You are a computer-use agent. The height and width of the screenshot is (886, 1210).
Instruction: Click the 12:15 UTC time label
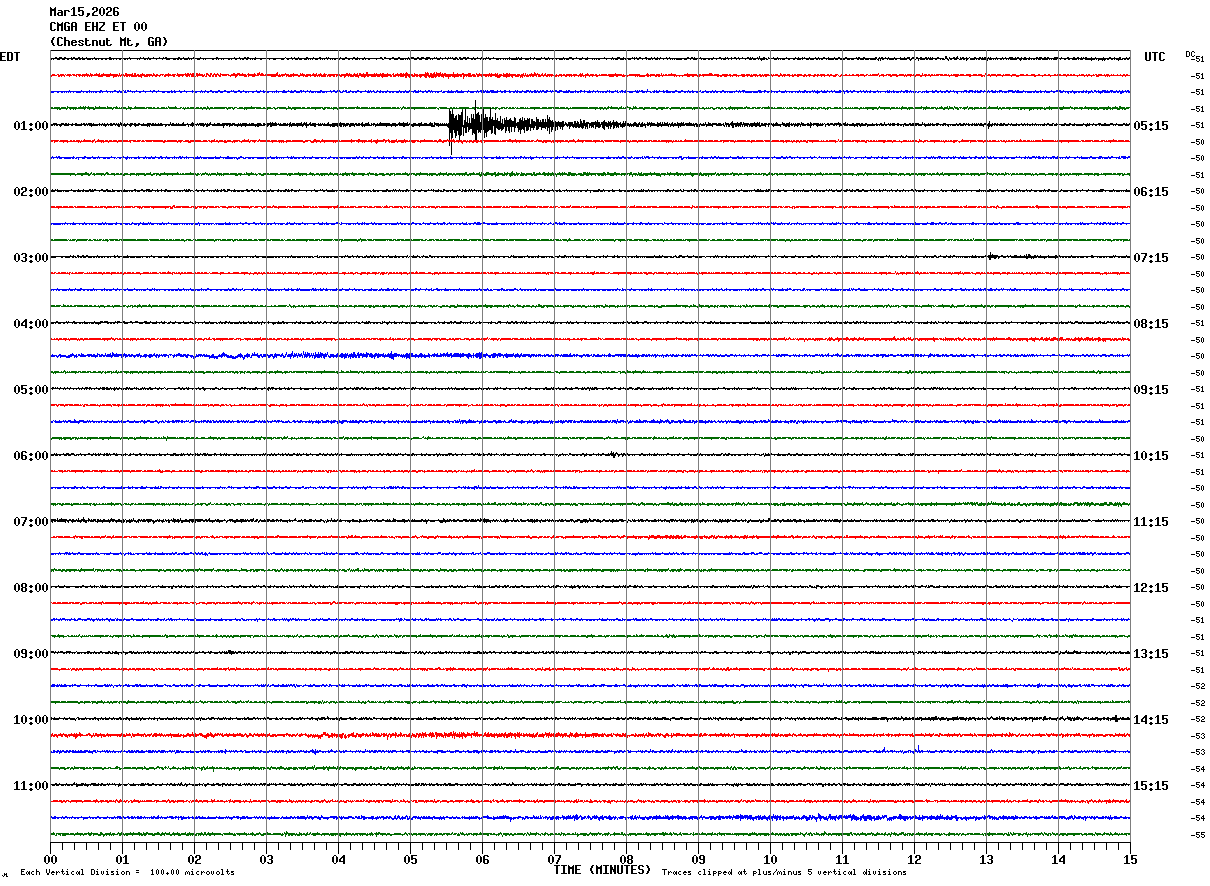[1150, 588]
